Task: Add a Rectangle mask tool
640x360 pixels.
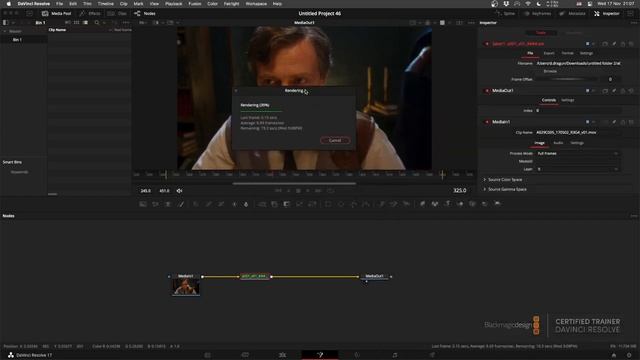Action: [x=328, y=204]
